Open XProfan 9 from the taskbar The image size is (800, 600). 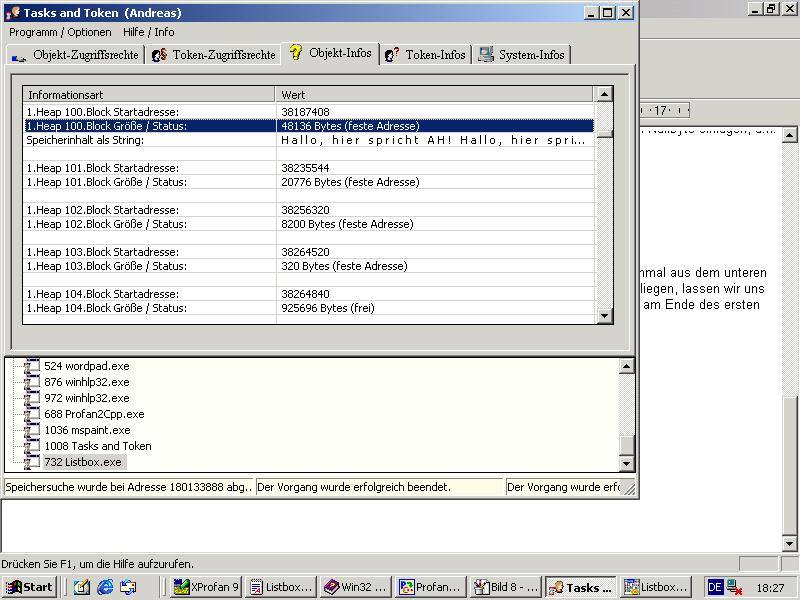[207, 587]
